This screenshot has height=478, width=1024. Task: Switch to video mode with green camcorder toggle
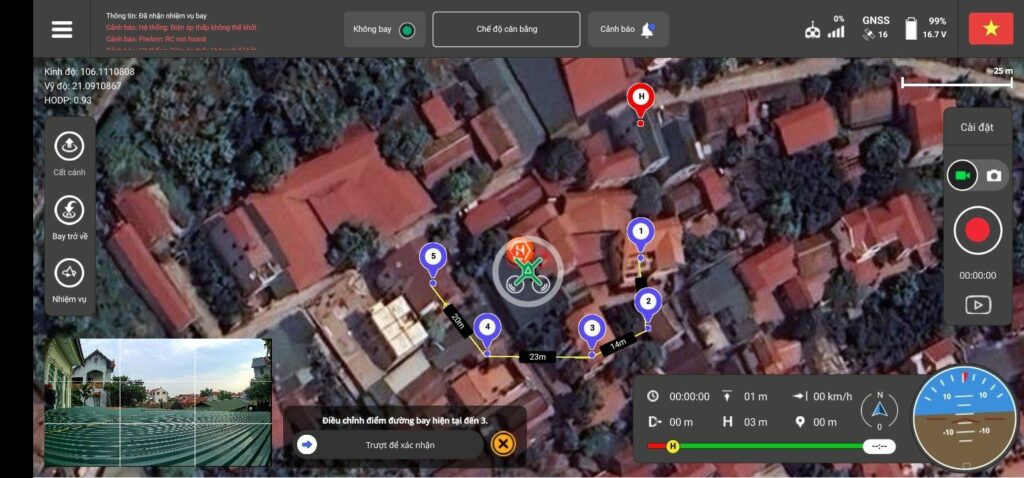(962, 176)
